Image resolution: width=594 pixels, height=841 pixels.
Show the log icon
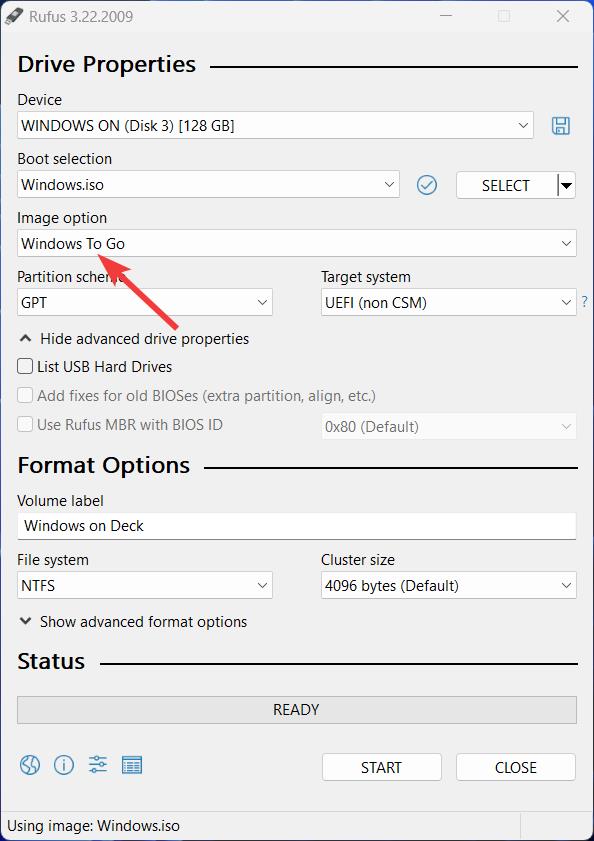tap(131, 765)
